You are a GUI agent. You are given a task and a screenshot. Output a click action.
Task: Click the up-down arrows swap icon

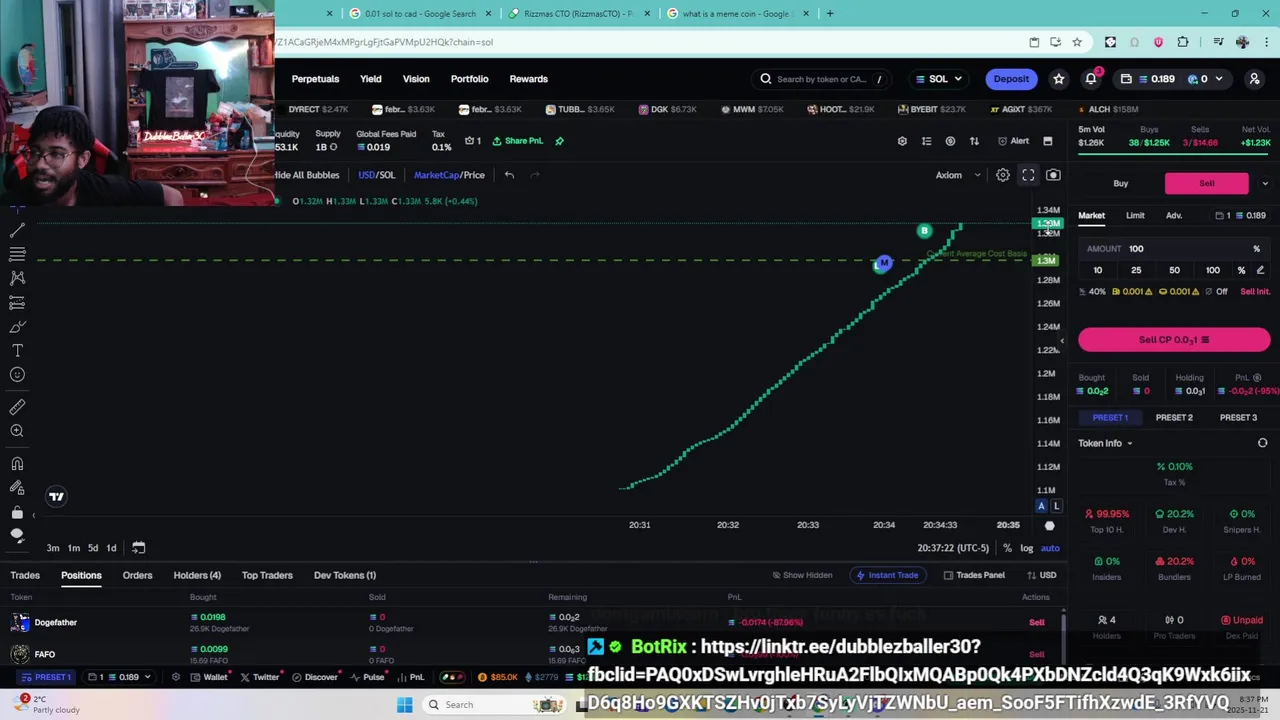974,141
